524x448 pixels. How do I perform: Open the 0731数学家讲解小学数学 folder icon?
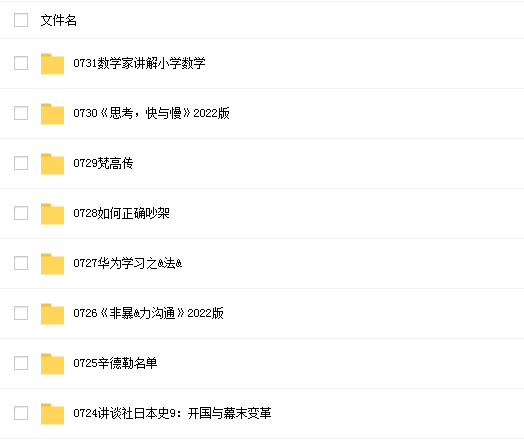[x=52, y=63]
